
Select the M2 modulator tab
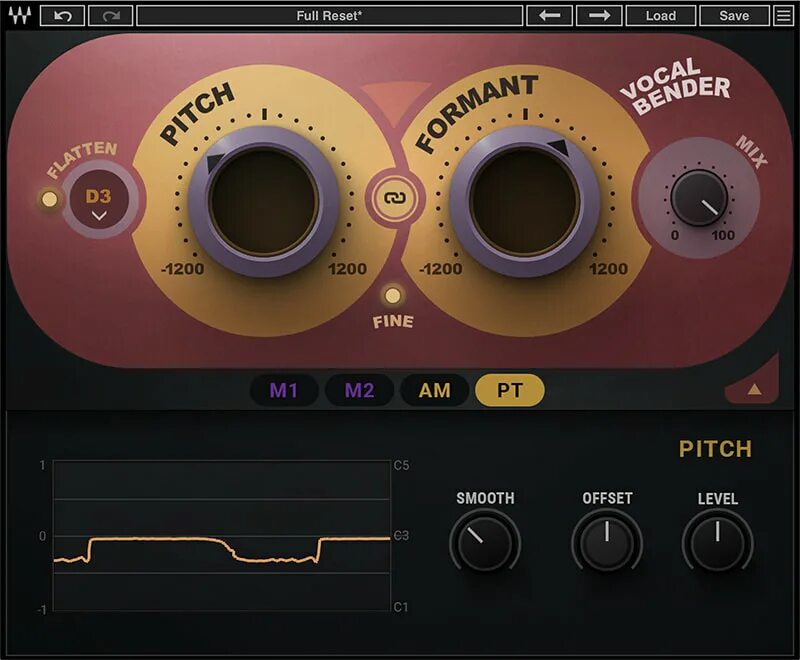click(359, 391)
